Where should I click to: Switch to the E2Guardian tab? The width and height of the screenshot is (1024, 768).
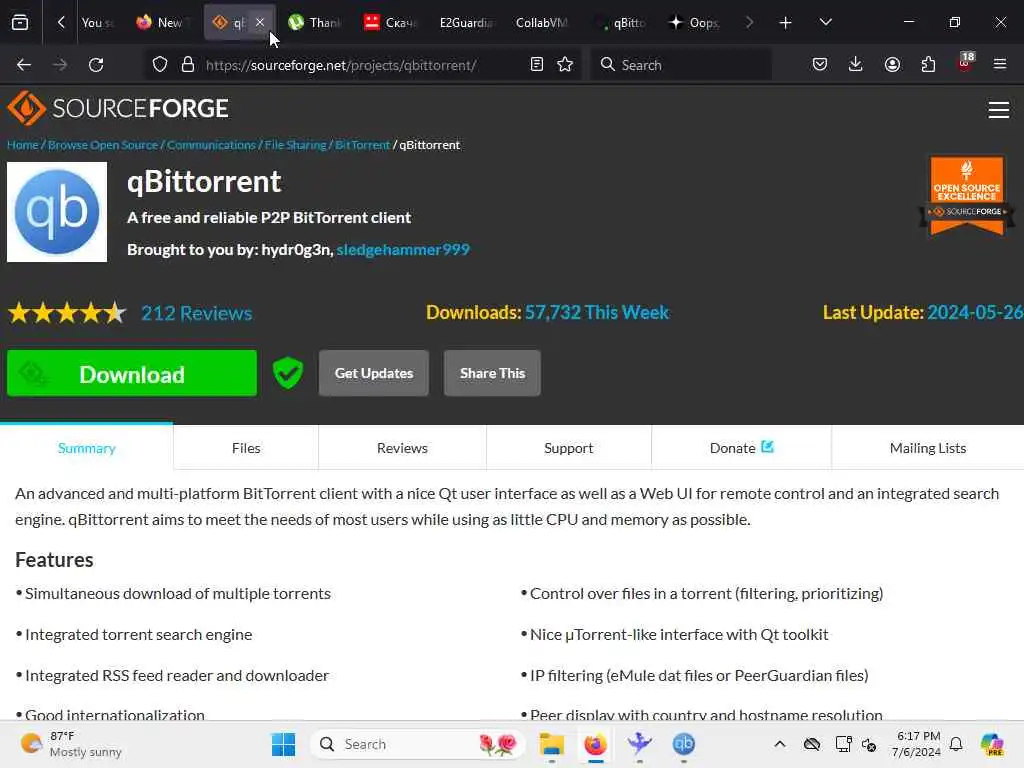coord(466,22)
